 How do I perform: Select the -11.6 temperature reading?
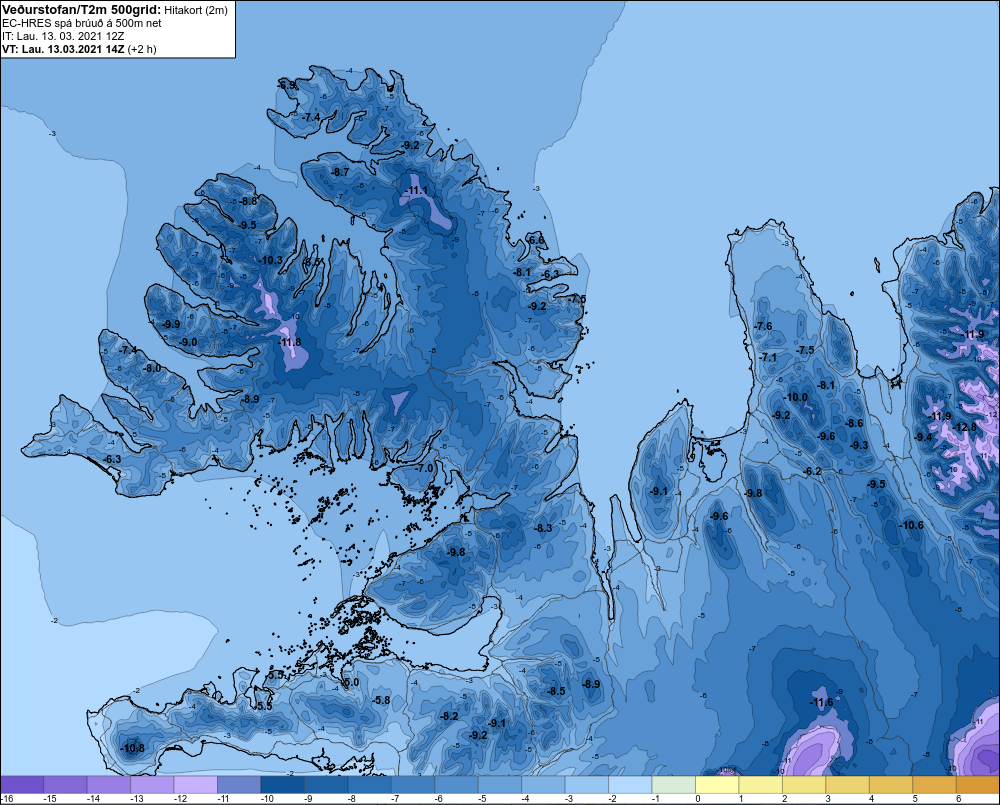click(x=821, y=703)
